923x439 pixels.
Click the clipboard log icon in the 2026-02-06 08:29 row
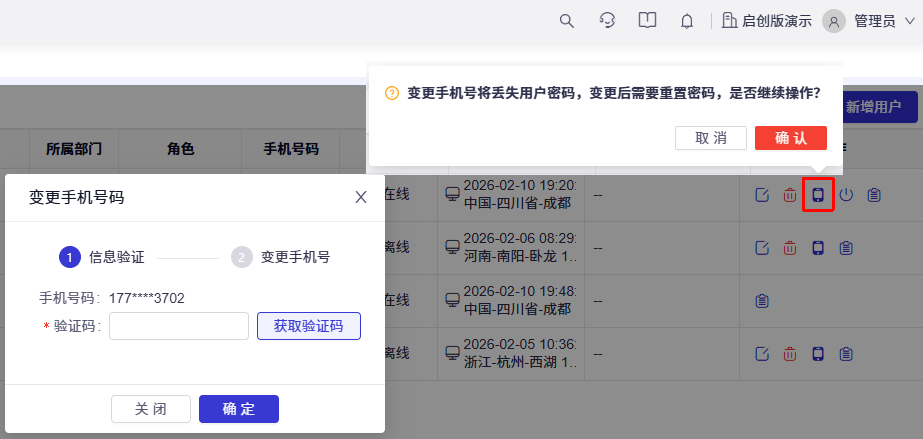tap(846, 248)
